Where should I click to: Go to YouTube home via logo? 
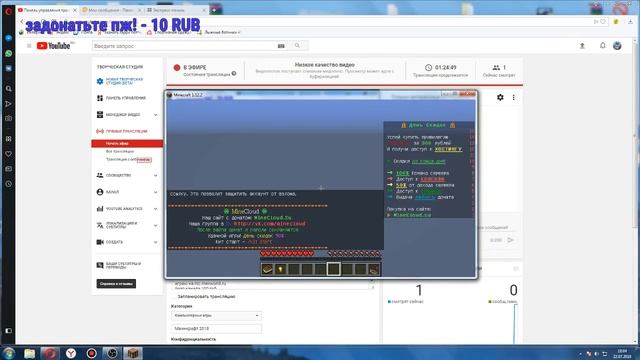point(53,46)
